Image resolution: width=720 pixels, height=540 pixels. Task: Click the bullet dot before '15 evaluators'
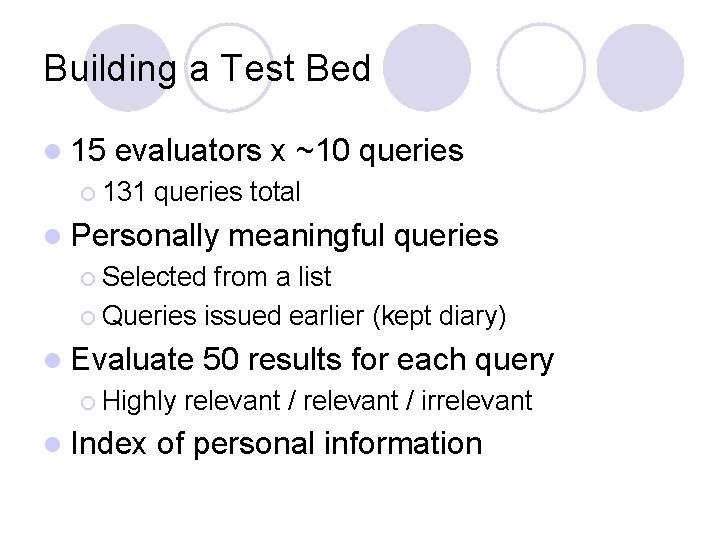(x=53, y=152)
